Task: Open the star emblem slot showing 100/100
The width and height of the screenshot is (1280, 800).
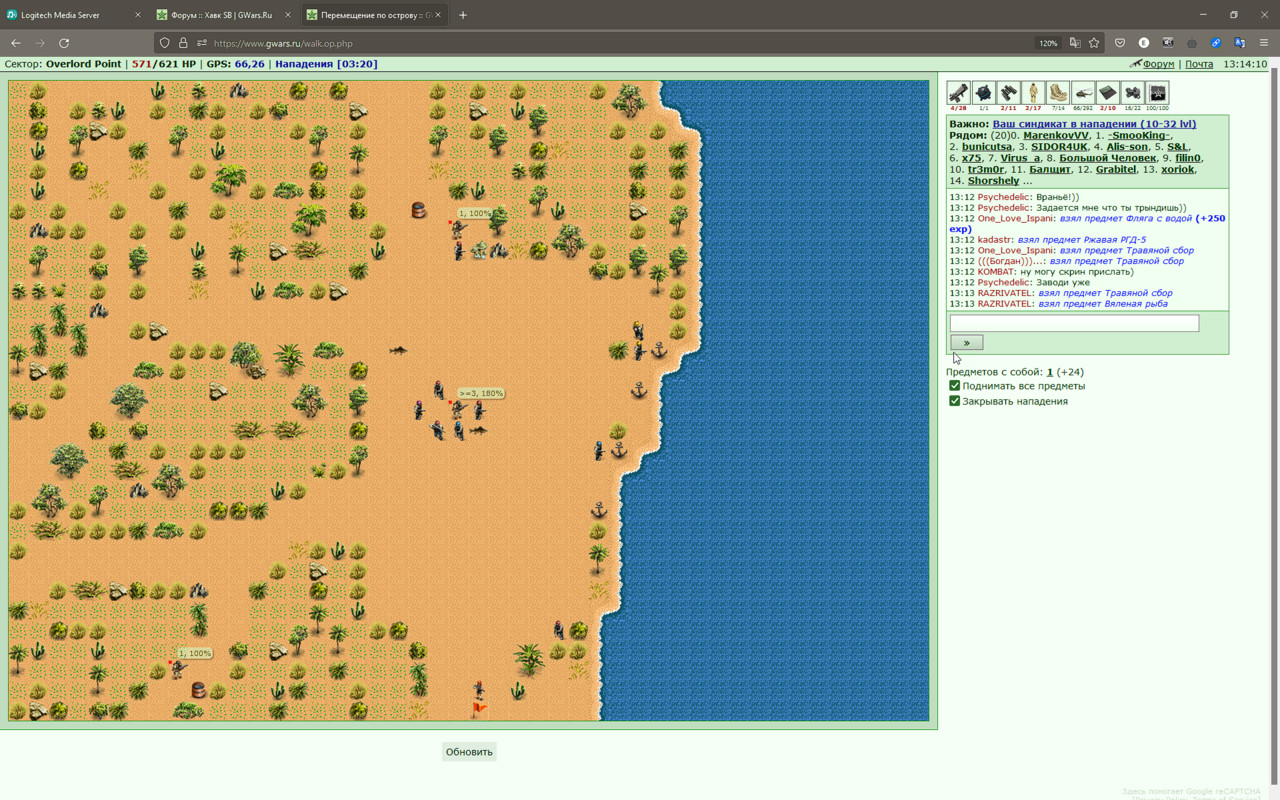Action: pos(1157,93)
